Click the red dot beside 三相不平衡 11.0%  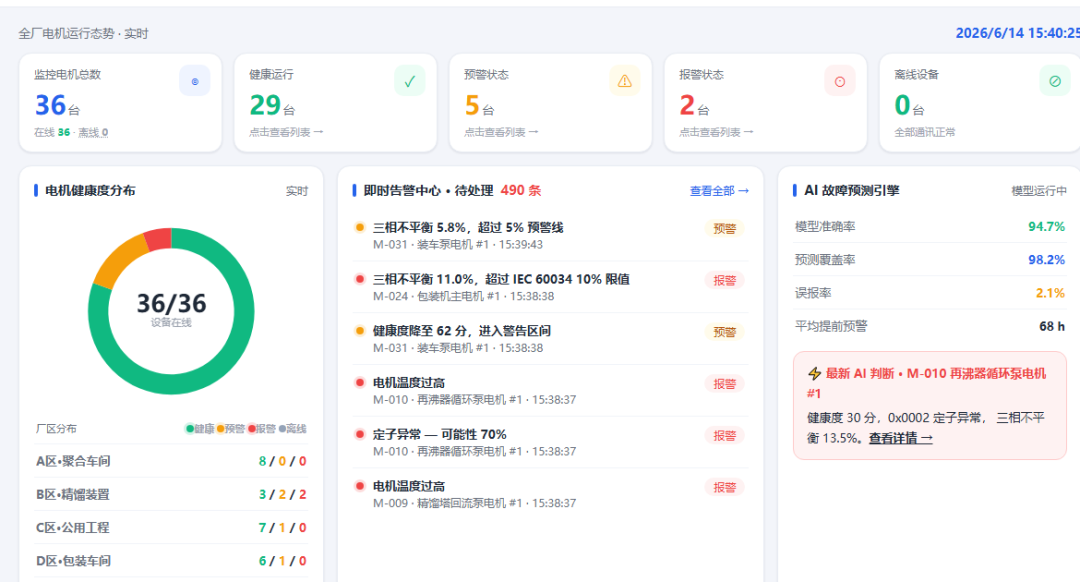tap(360, 279)
